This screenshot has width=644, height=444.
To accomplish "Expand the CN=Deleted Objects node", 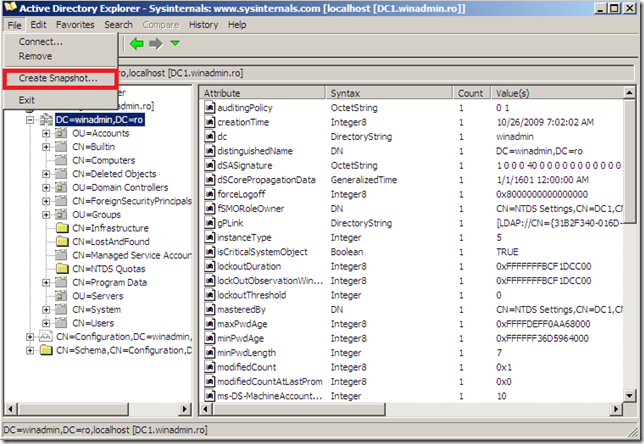I will coord(46,174).
